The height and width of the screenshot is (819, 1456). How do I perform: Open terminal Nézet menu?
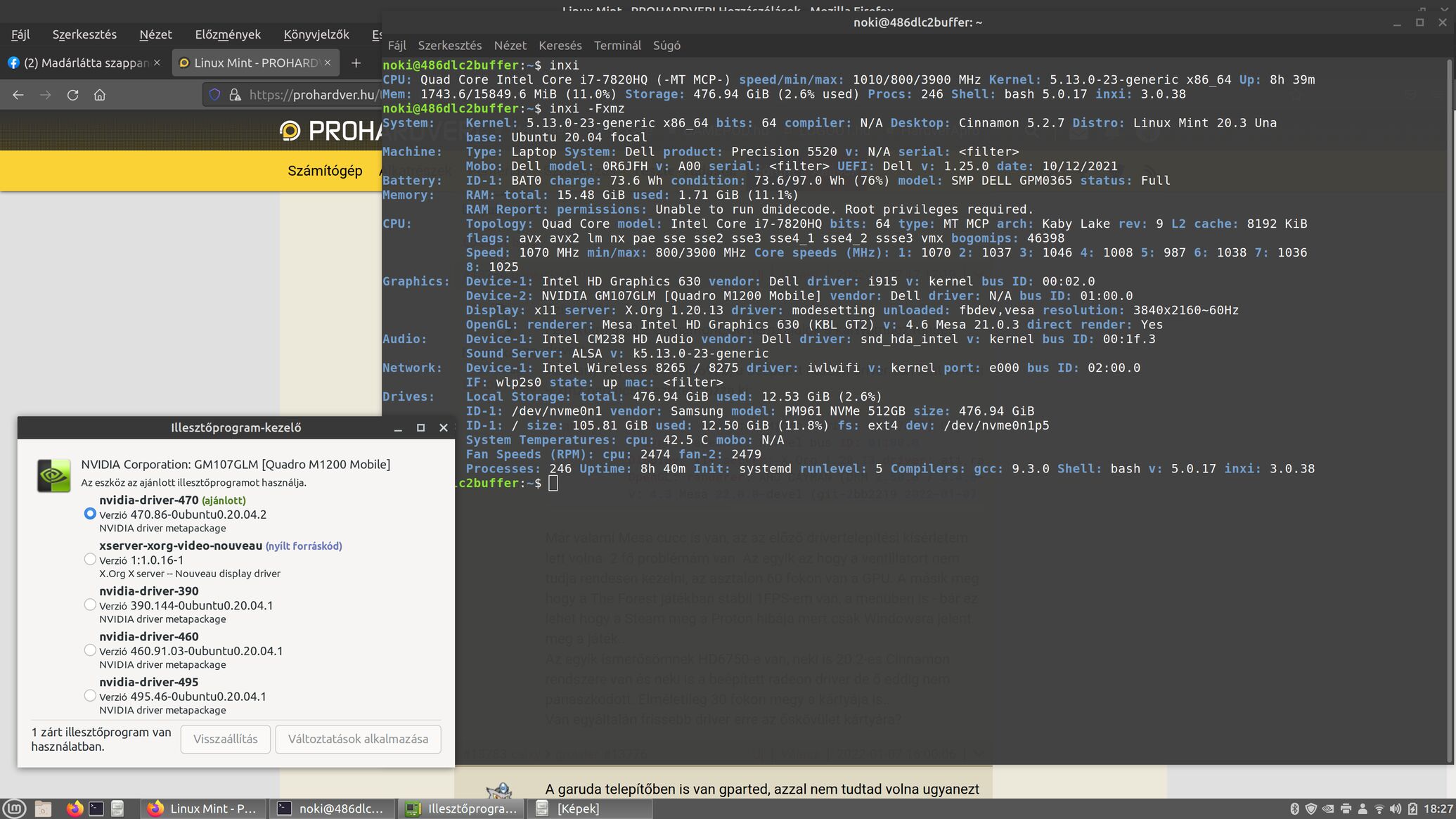pos(510,46)
